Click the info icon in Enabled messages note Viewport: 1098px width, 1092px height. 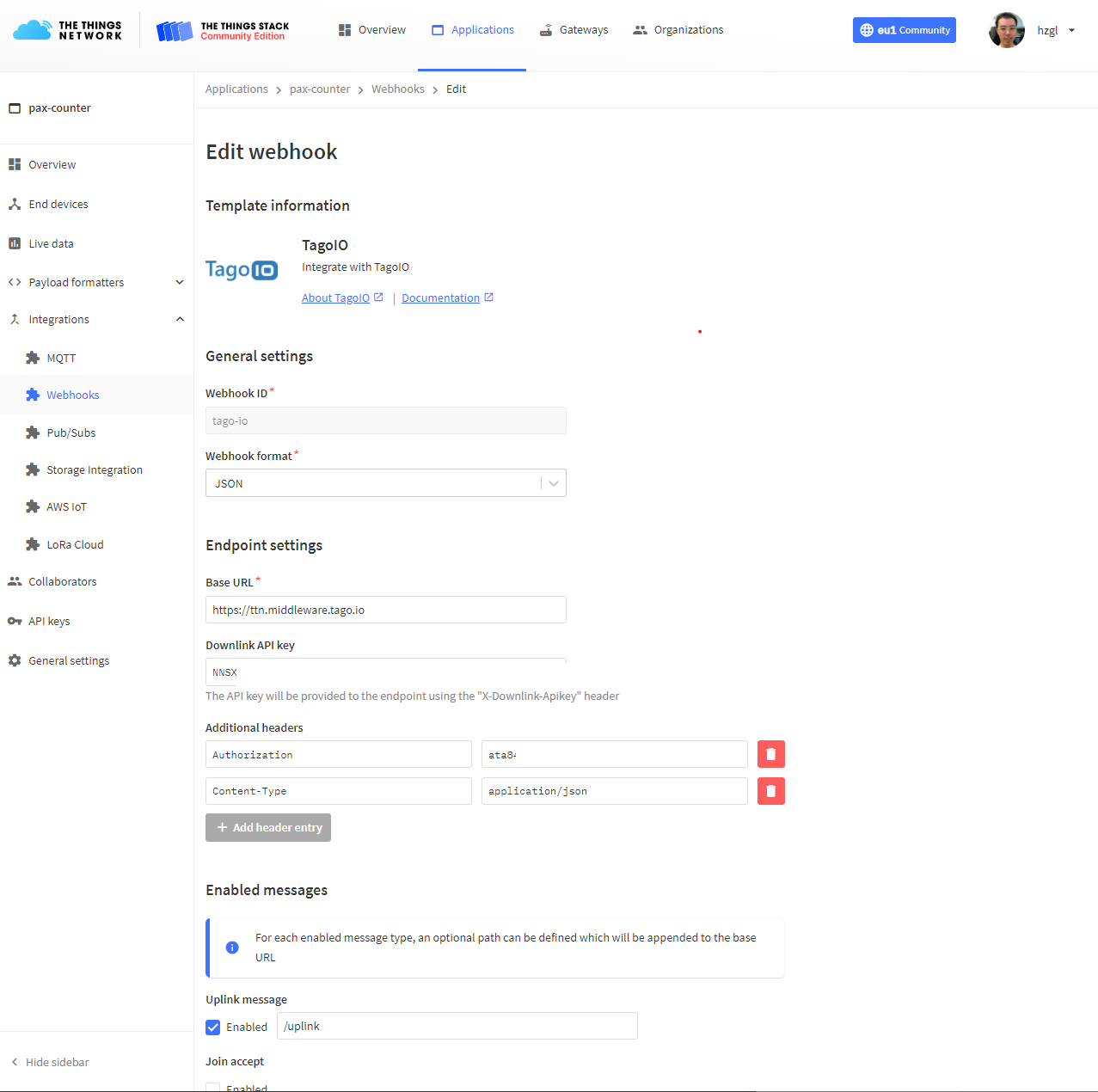tap(232, 948)
